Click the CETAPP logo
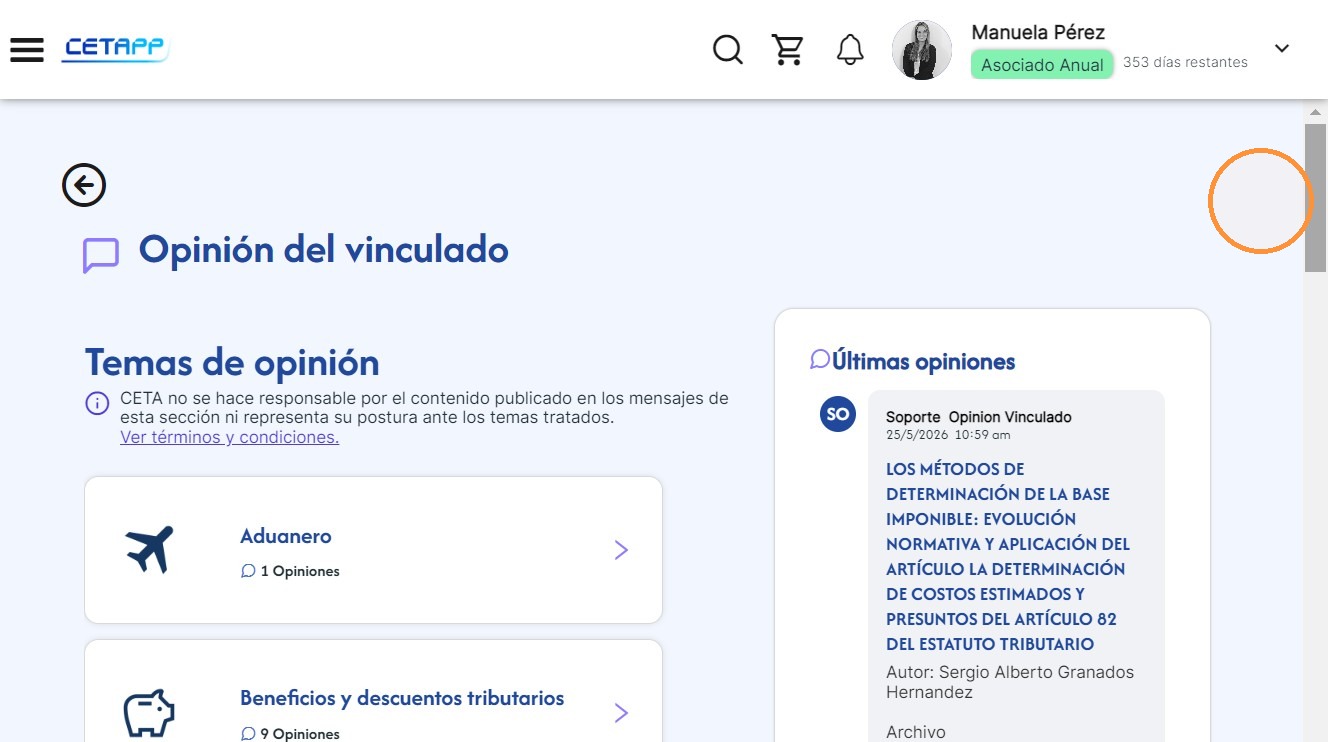This screenshot has width=1328, height=742. (115, 49)
